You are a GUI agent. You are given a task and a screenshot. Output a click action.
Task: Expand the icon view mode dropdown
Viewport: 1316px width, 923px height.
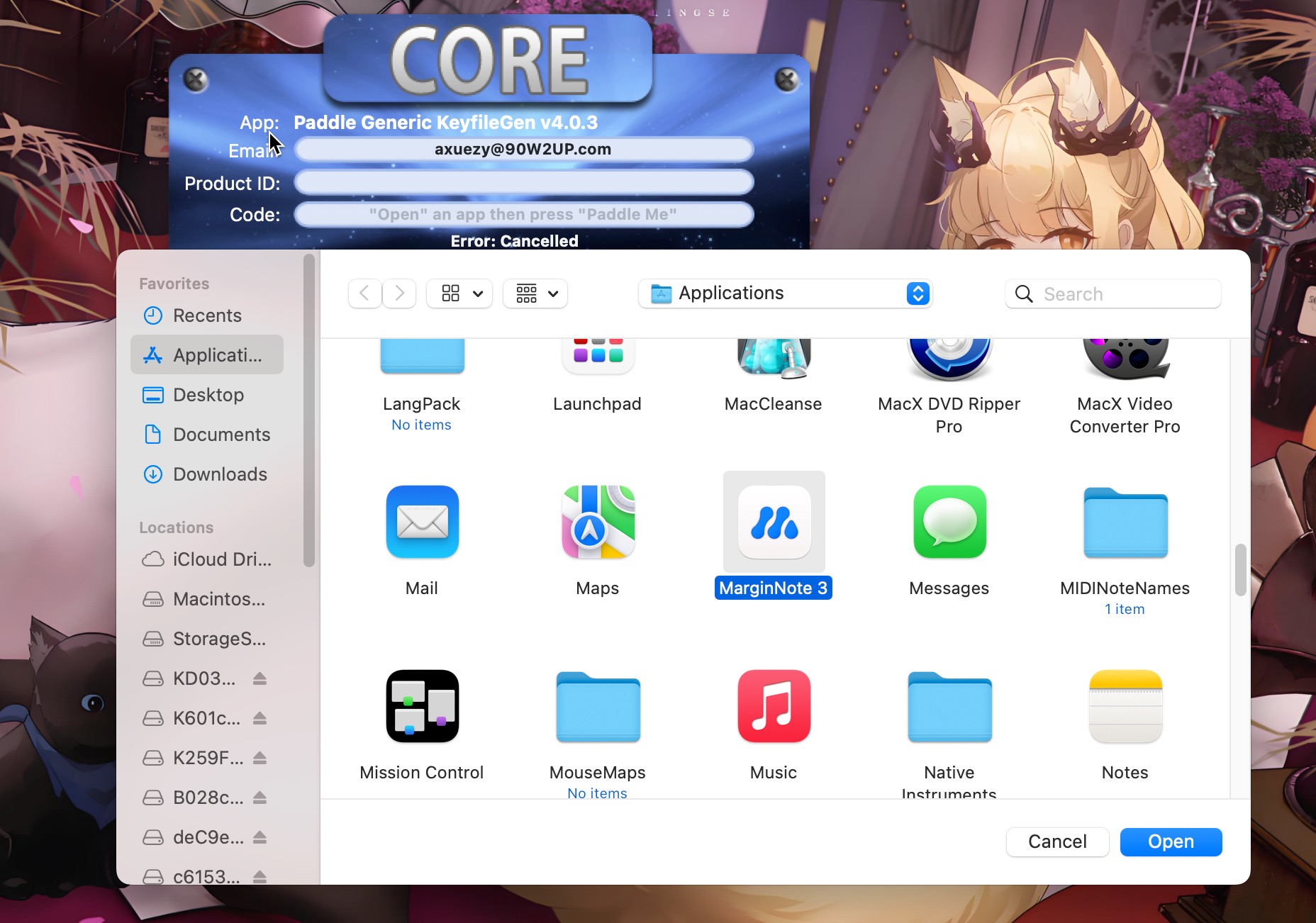[459, 293]
